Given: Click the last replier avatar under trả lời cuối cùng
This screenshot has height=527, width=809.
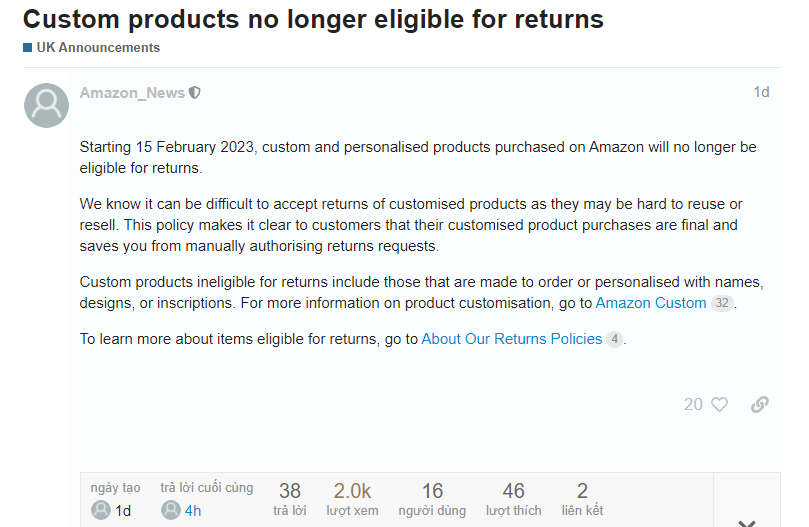Looking at the screenshot, I should click(170, 510).
